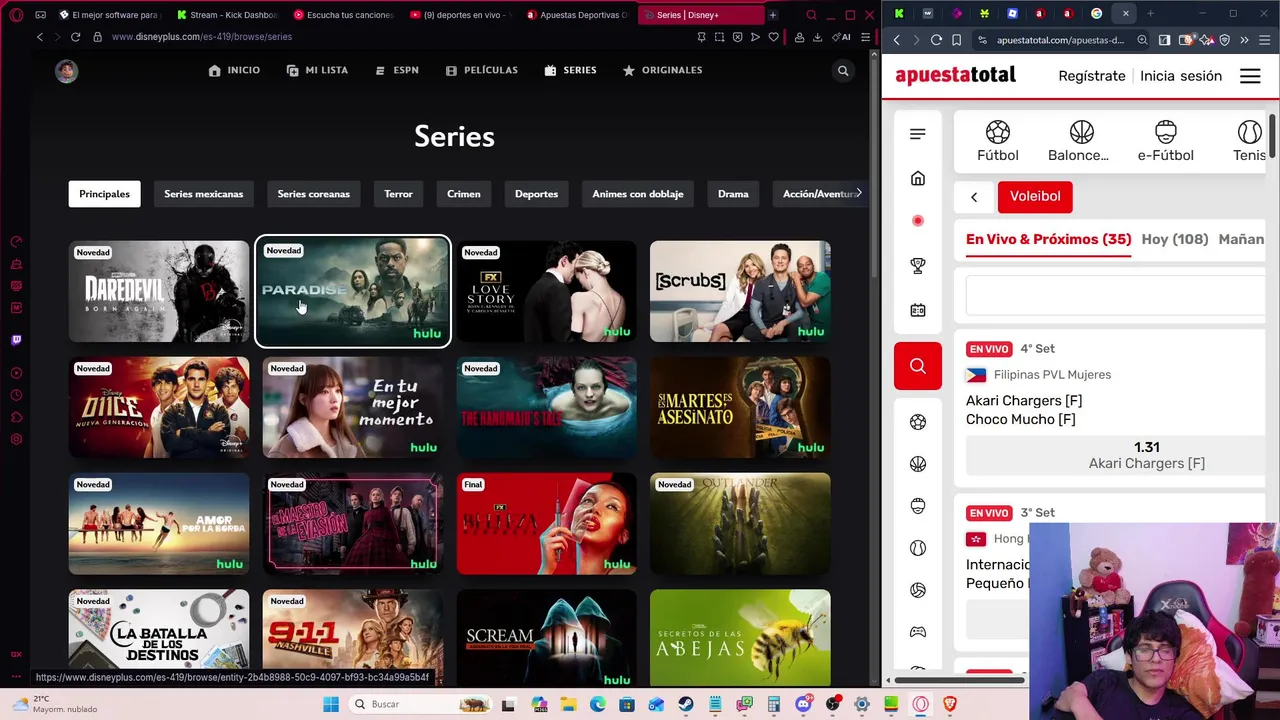Open ORIGINALES in Disney+ navigation
1280x720 pixels.
(662, 70)
